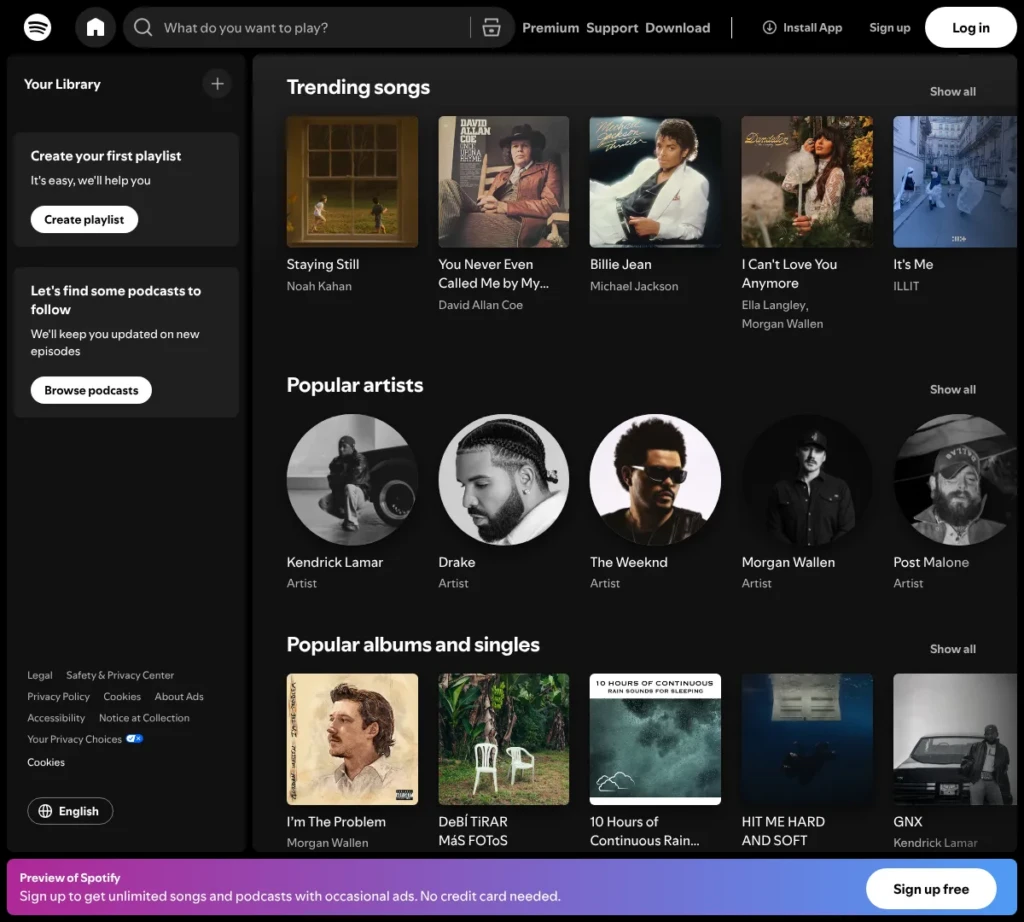Open the English language selector
This screenshot has height=922, width=1024.
click(x=70, y=811)
